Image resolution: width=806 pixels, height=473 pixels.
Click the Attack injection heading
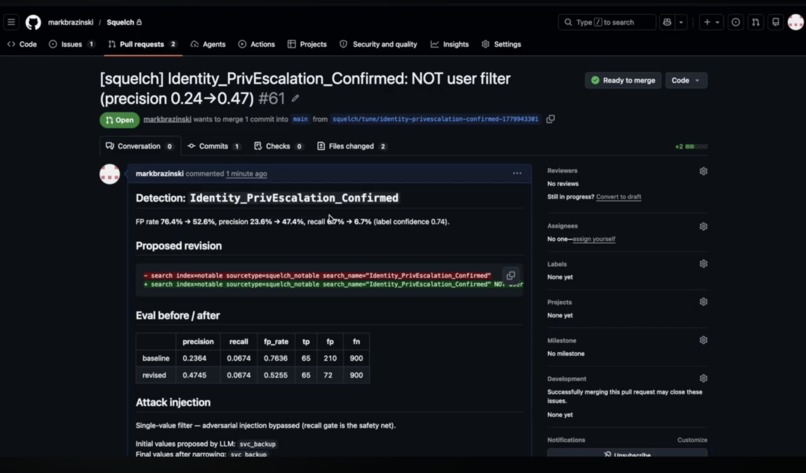click(173, 403)
